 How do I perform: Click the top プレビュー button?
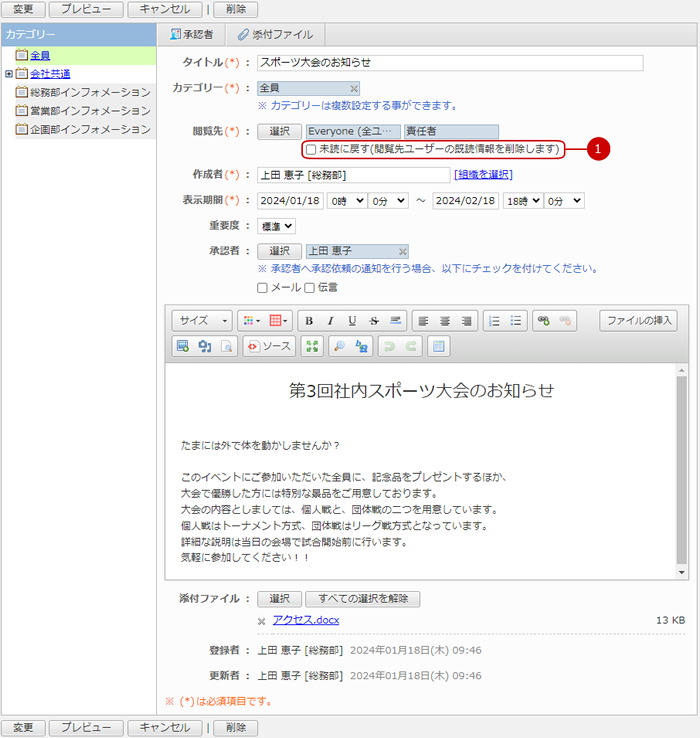(x=86, y=9)
